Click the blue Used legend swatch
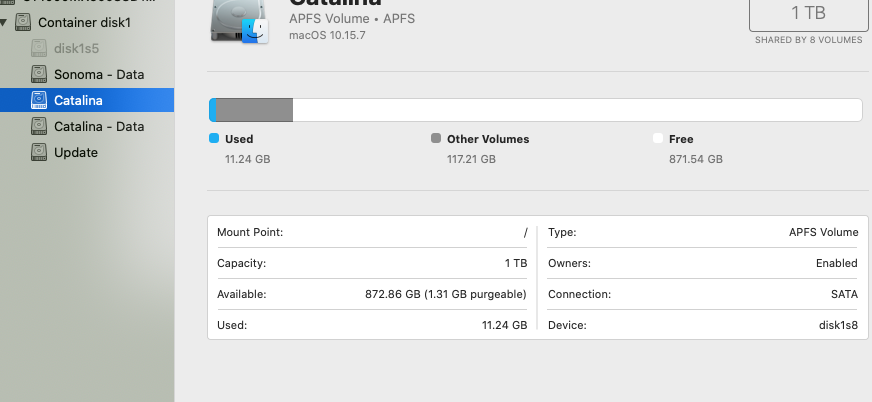872x402 pixels. 214,138
